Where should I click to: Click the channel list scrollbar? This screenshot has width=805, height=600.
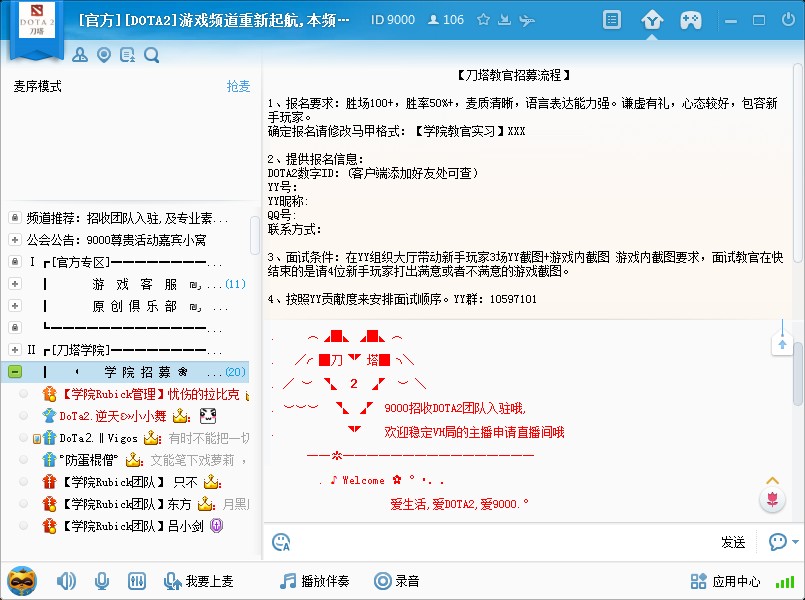click(255, 235)
